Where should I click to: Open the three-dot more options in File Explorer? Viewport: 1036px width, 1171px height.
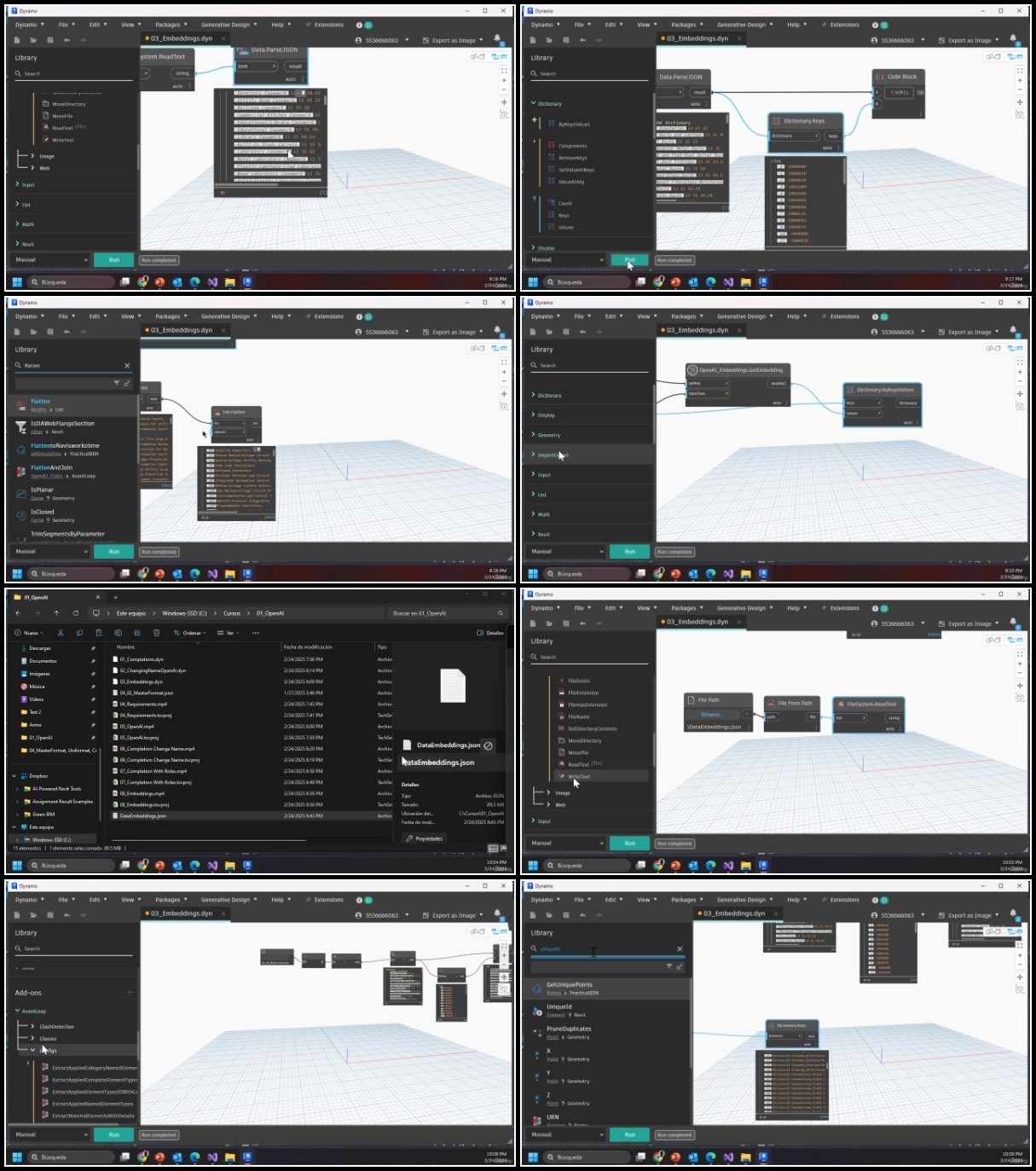click(x=255, y=633)
